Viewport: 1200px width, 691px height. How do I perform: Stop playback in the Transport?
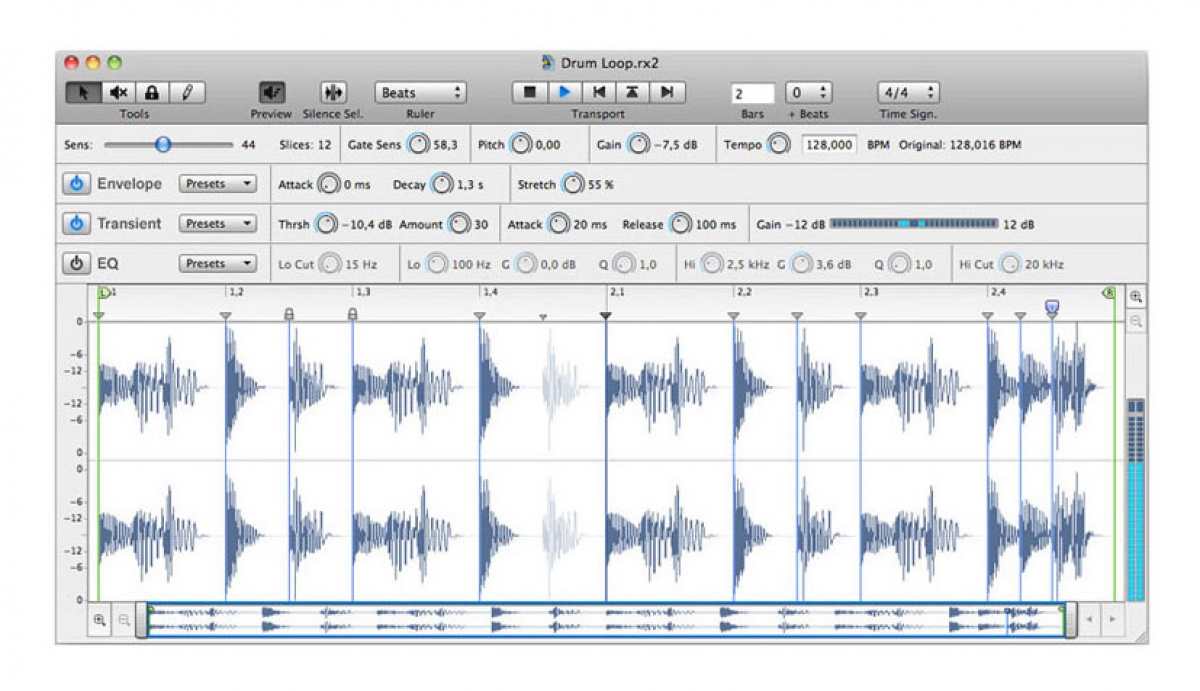[530, 92]
